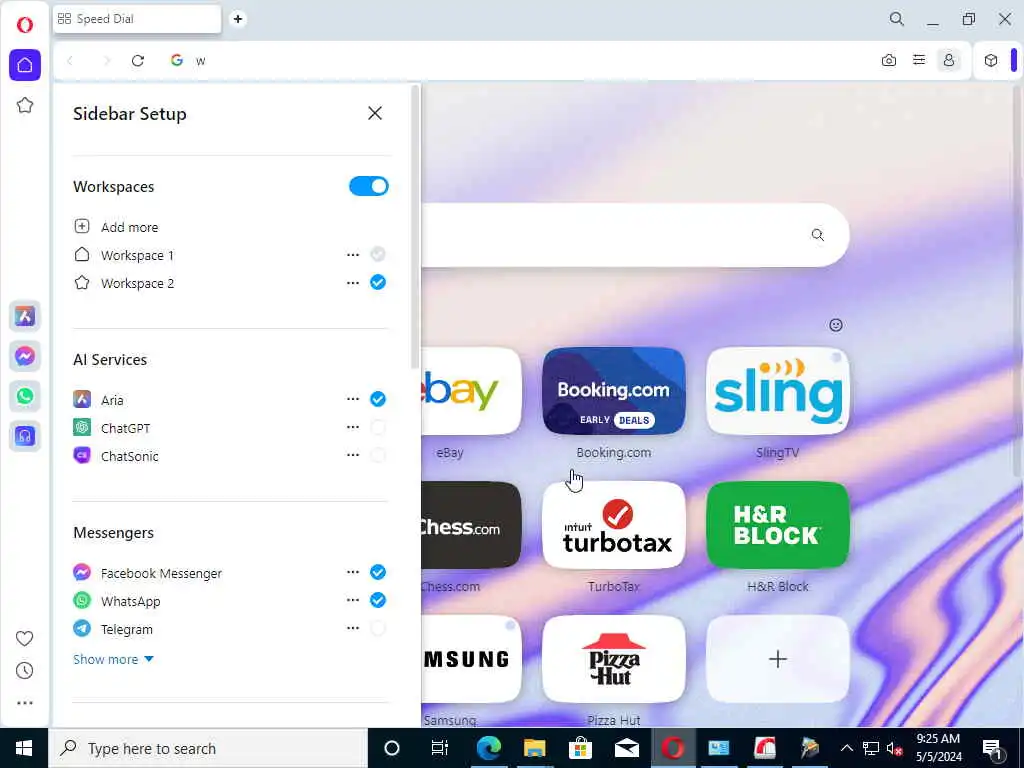Open the Booking.com speed dial tile
This screenshot has height=768, width=1024.
(x=614, y=391)
